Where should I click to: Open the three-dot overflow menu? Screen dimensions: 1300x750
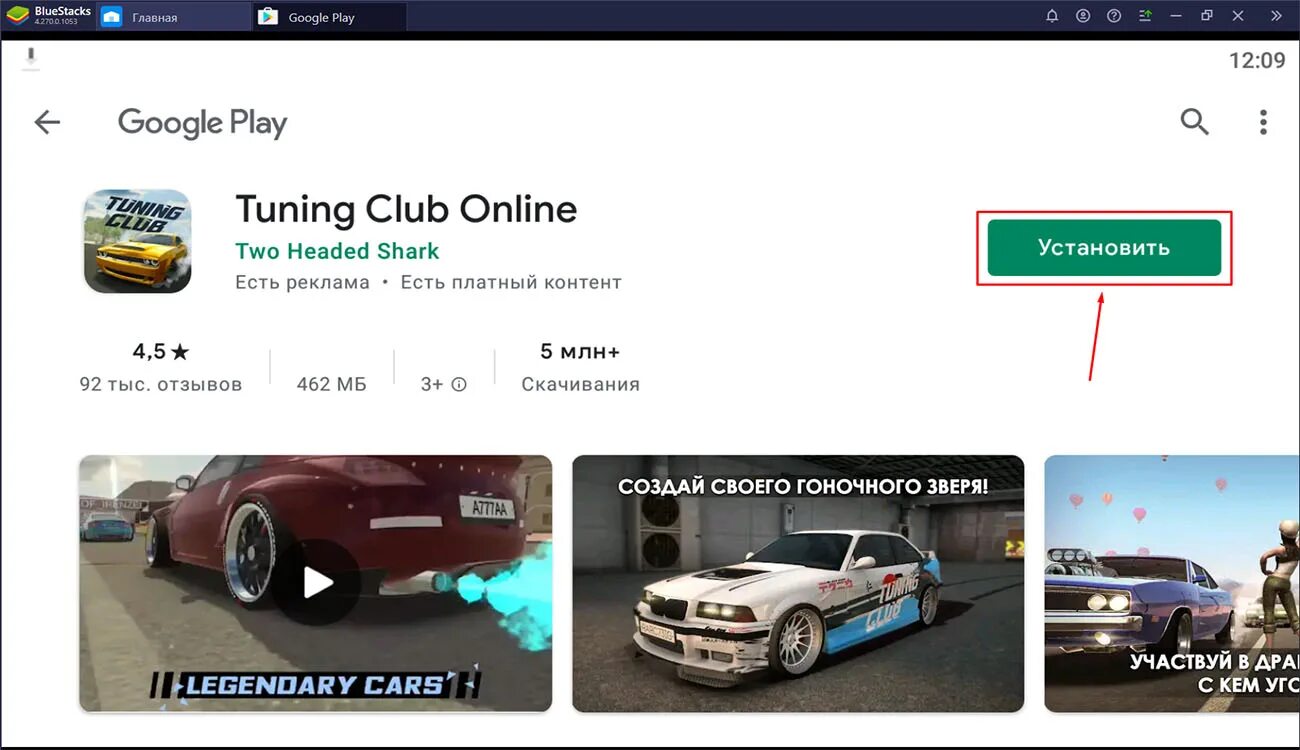pyautogui.click(x=1263, y=122)
